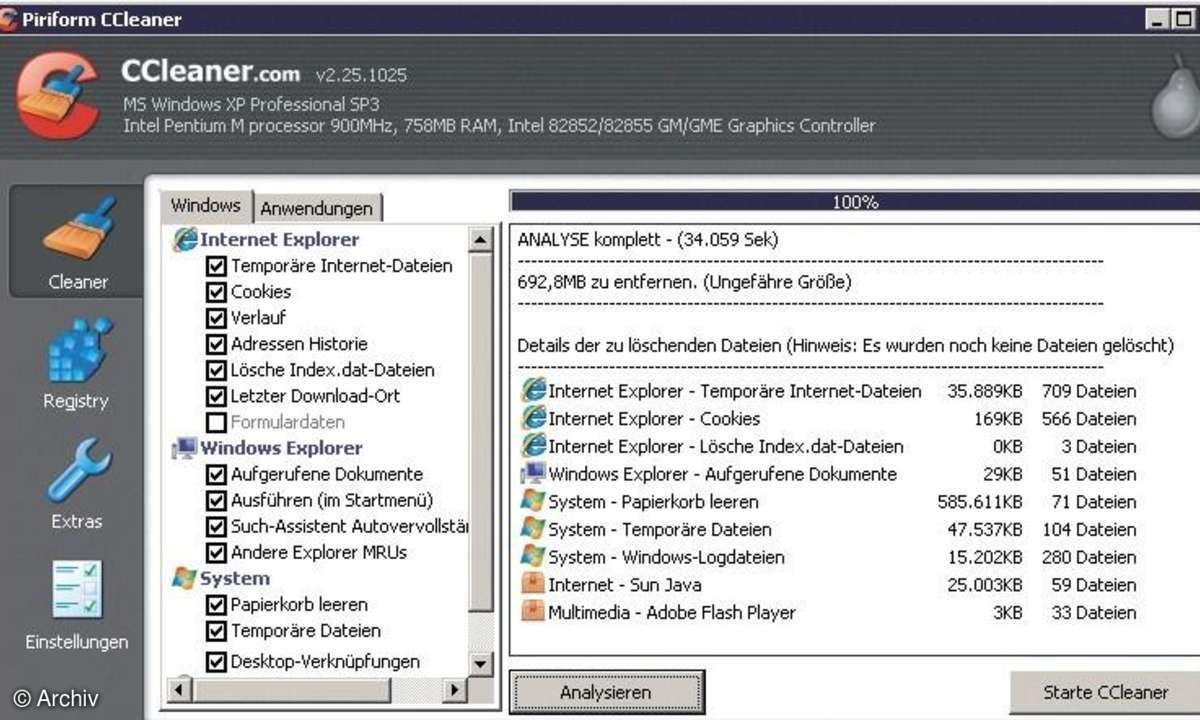
Task: Click the list's scroll up arrow
Action: (x=481, y=240)
